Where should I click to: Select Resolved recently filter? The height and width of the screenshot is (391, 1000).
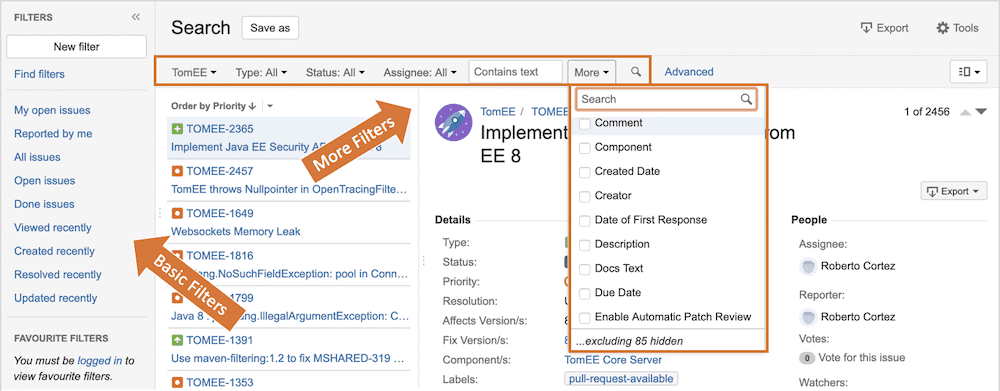[x=57, y=275]
